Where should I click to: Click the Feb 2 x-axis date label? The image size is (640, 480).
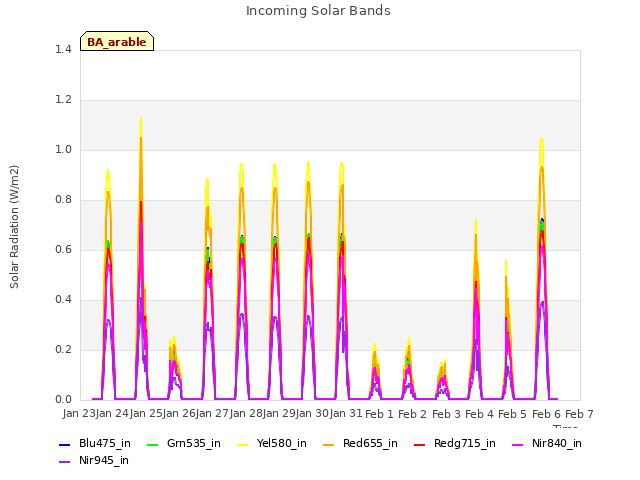[x=412, y=414]
